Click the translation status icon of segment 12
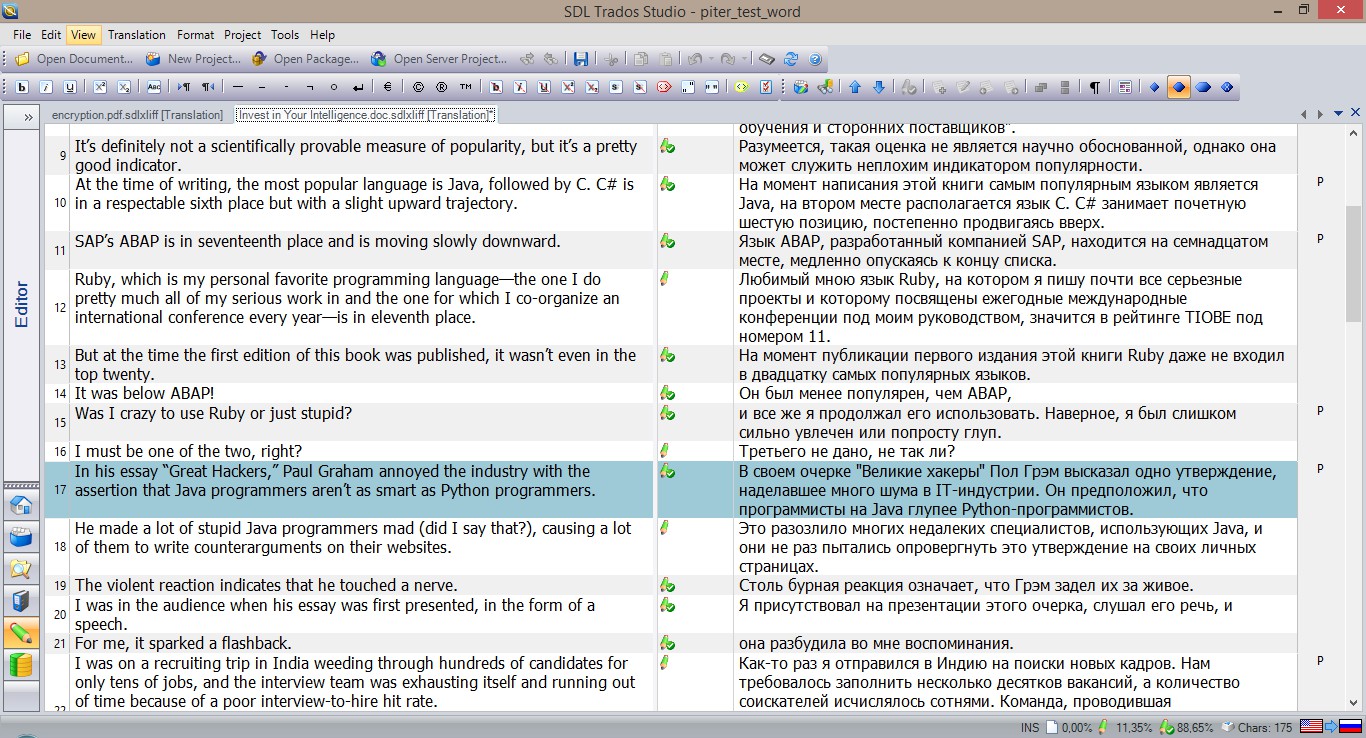The image size is (1366, 738). click(x=665, y=280)
